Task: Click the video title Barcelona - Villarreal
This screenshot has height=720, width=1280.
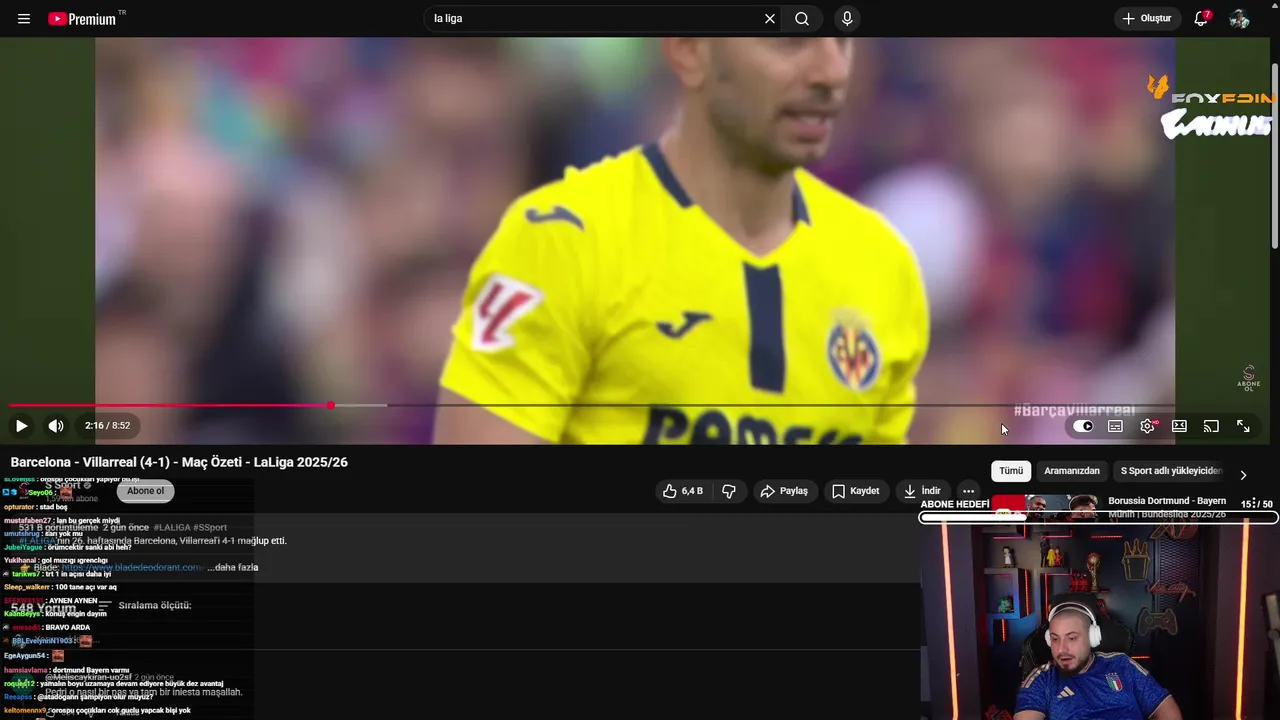Action: point(179,462)
